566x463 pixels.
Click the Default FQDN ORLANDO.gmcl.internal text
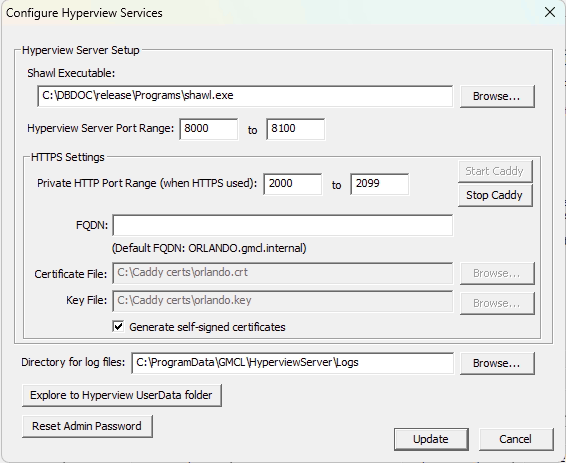coord(209,248)
